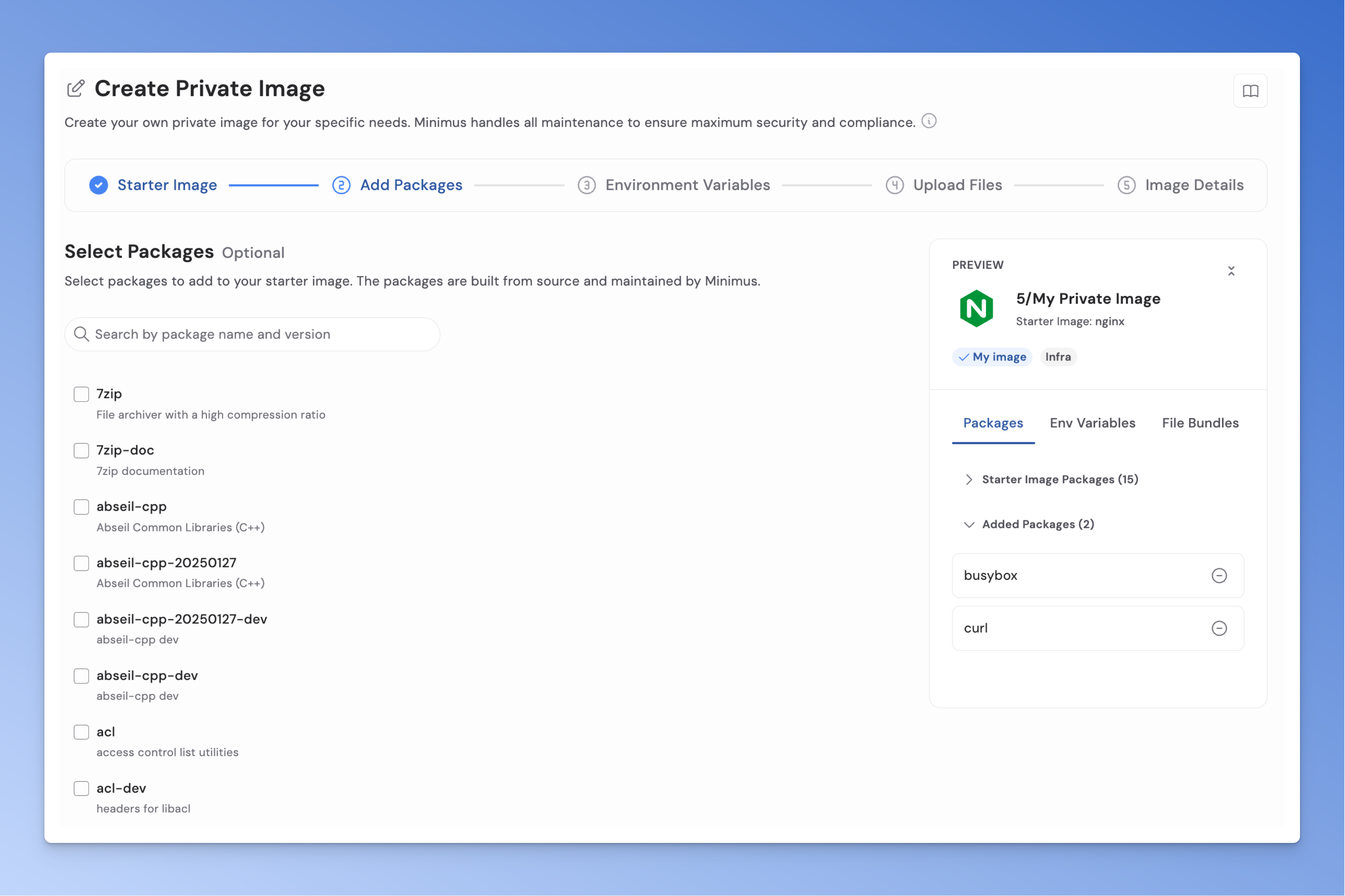This screenshot has width=1345, height=896.
Task: Click the completed Starter Image step checkmark
Action: tap(98, 185)
